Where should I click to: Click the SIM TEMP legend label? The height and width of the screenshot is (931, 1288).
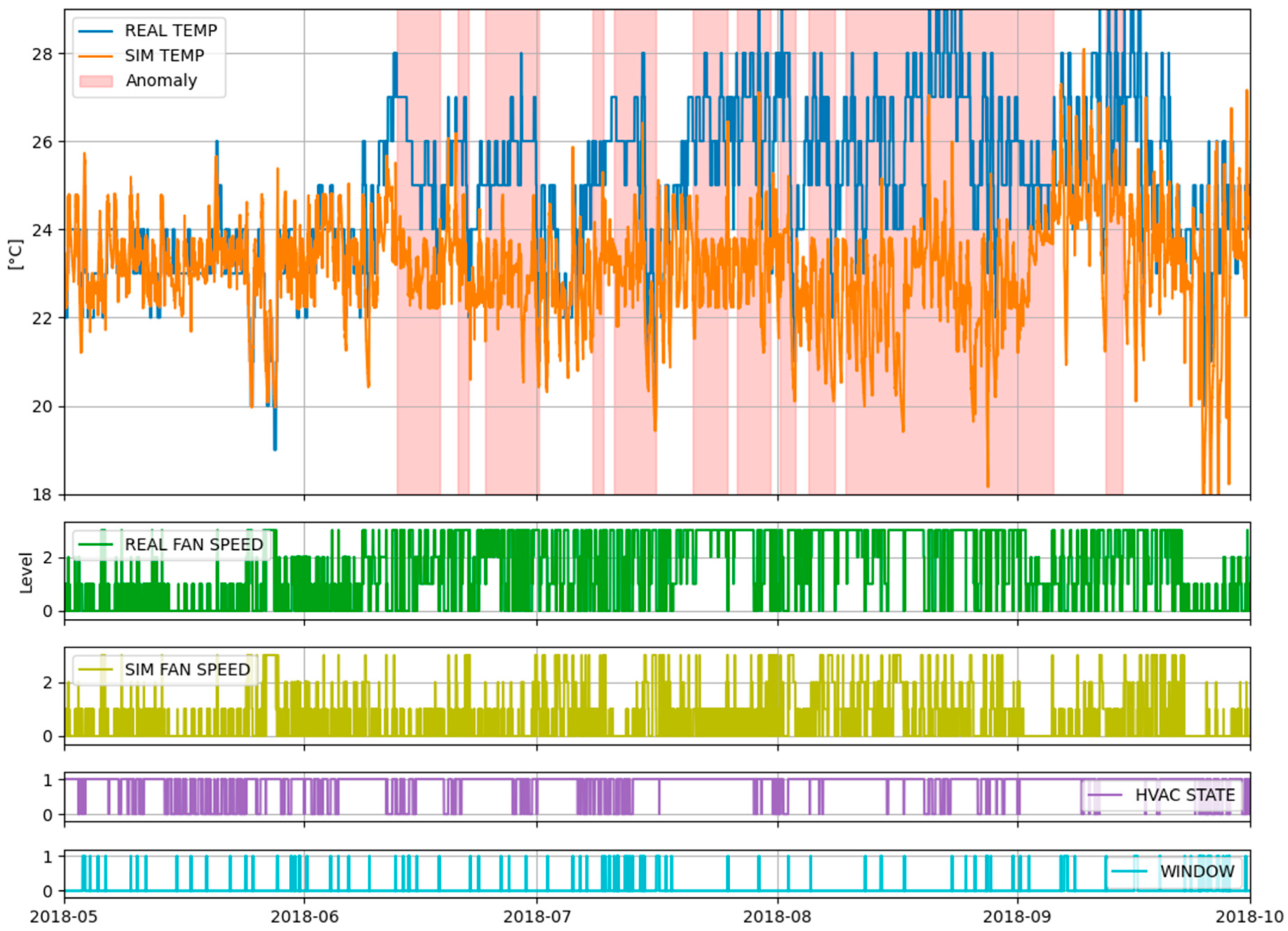click(x=164, y=56)
